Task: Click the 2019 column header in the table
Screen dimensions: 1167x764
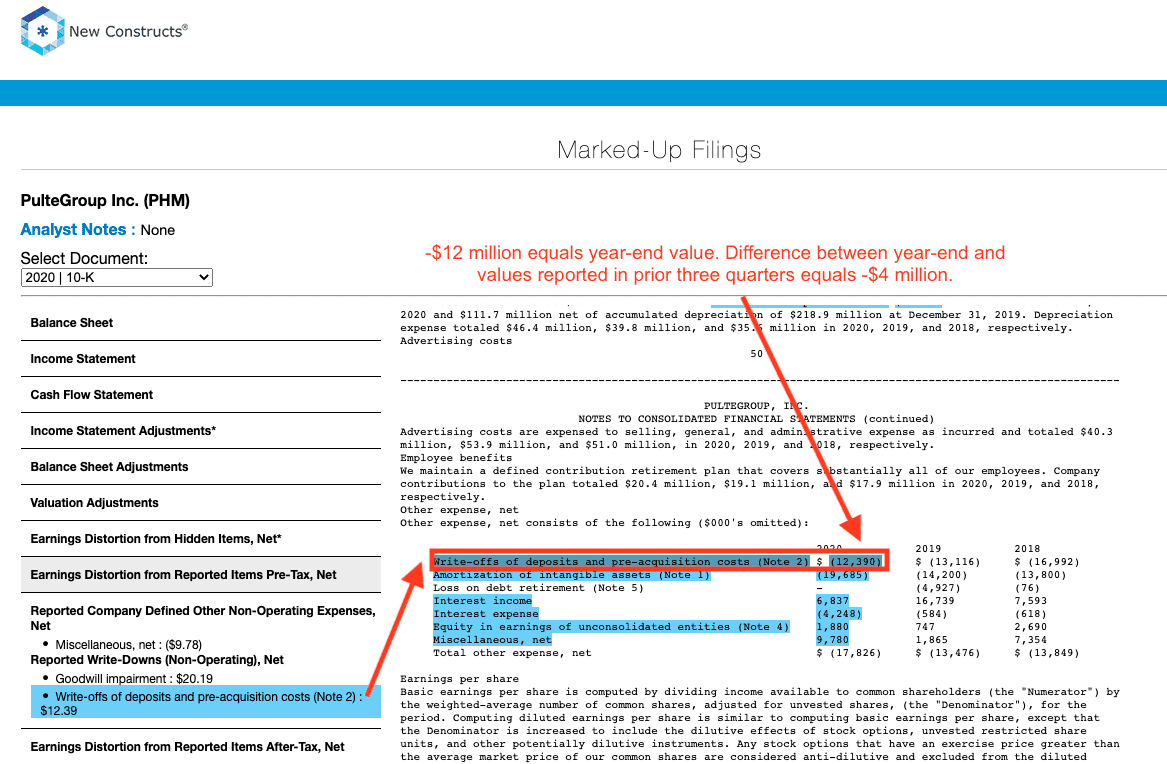Action: point(928,549)
